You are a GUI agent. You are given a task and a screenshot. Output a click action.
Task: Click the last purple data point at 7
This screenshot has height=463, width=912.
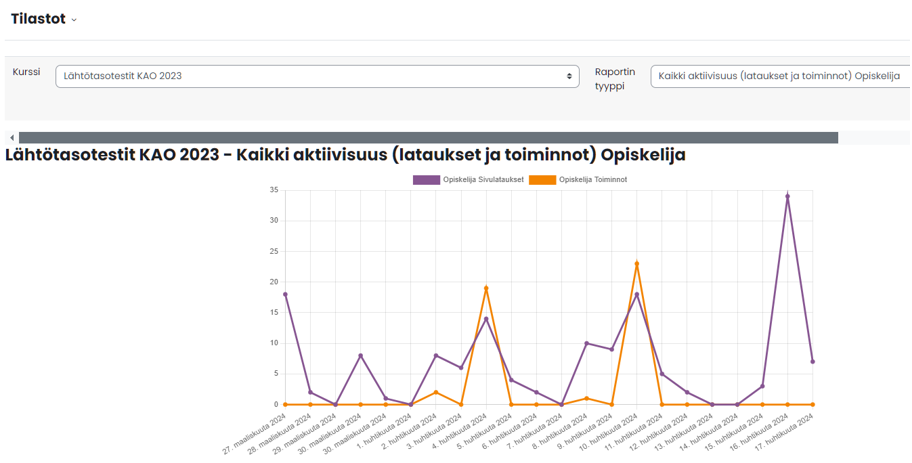(x=812, y=361)
